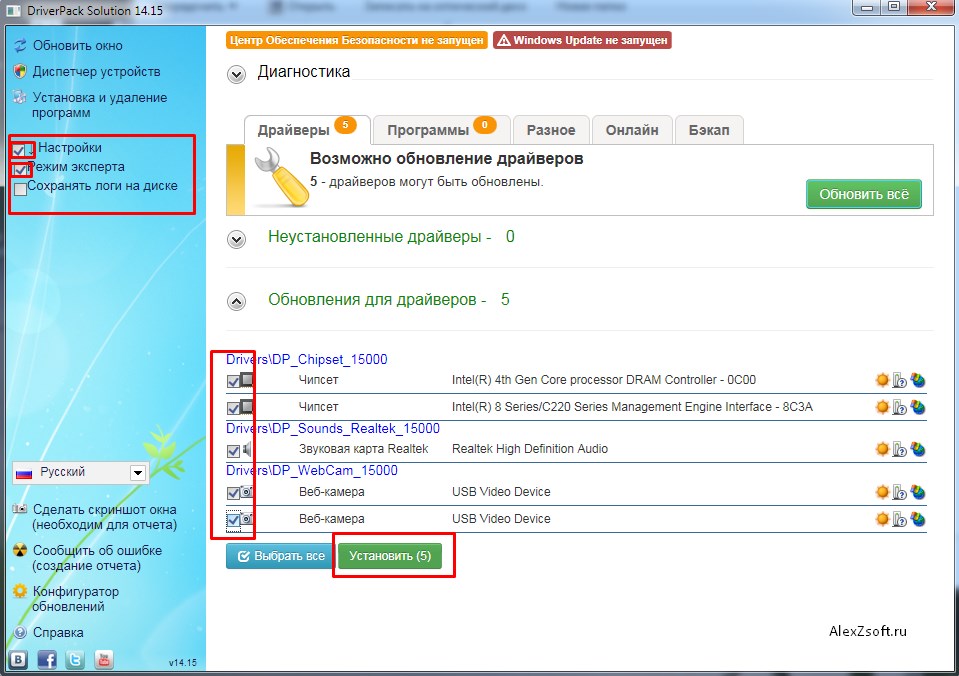Toggle the webcam checkbox with dotted focus outline
Screen dimensions: 959x676
[x=233, y=520]
